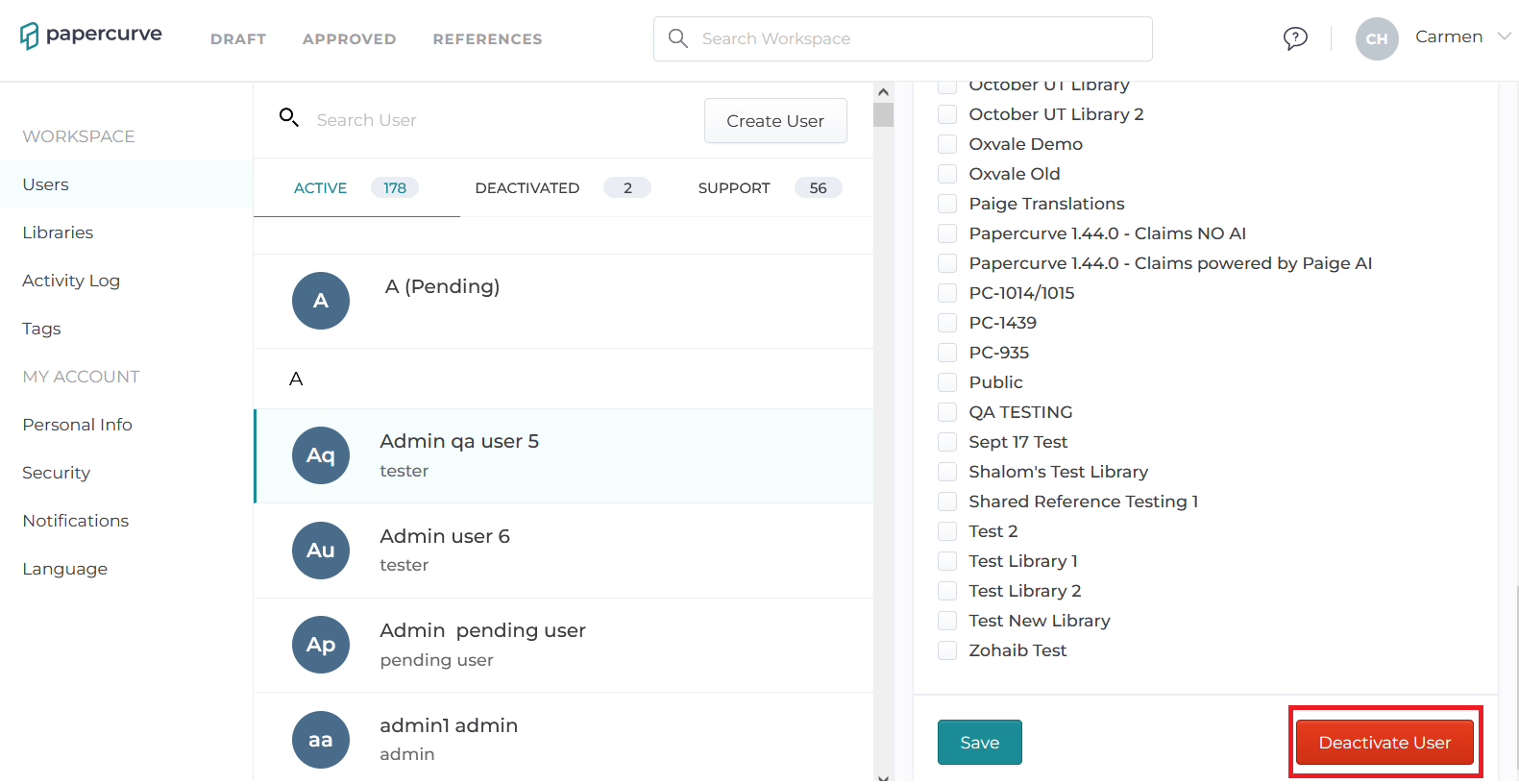Open the DRAFT section
Screen dimensions: 1519x784
[x=238, y=39]
